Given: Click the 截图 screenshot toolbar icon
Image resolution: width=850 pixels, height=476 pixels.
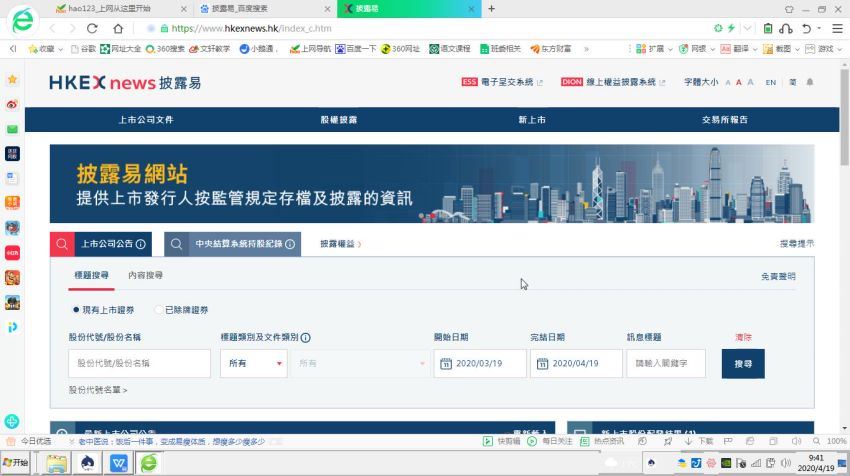Looking at the screenshot, I should [768, 49].
